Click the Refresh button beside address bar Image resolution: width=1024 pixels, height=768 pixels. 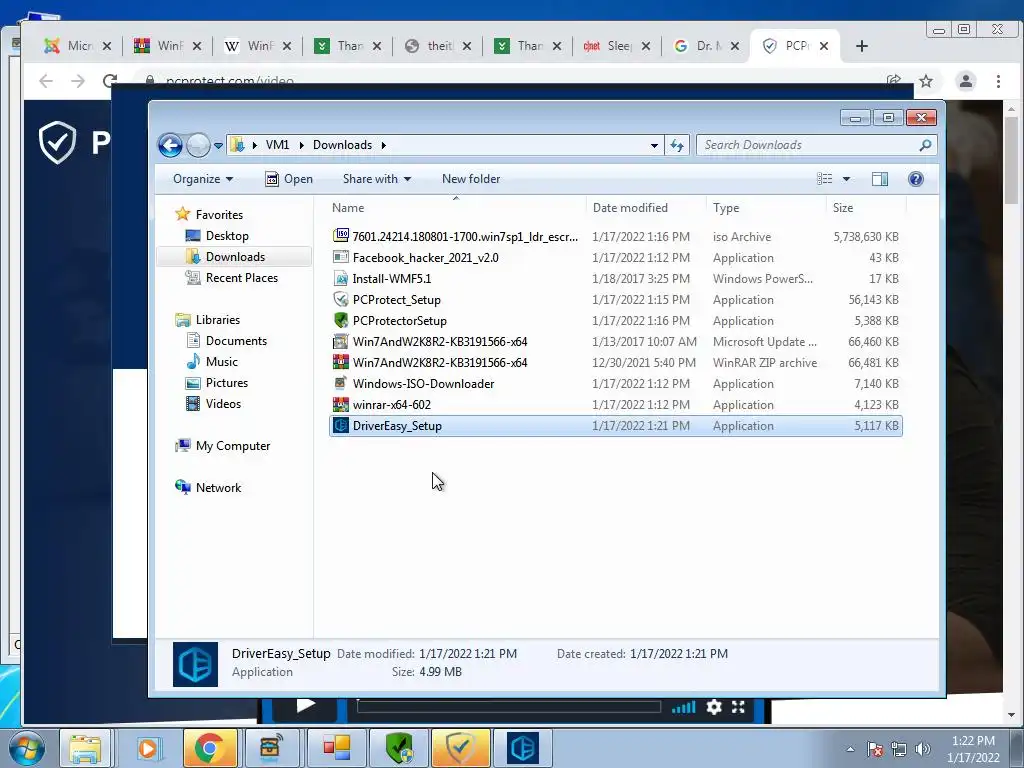point(677,145)
